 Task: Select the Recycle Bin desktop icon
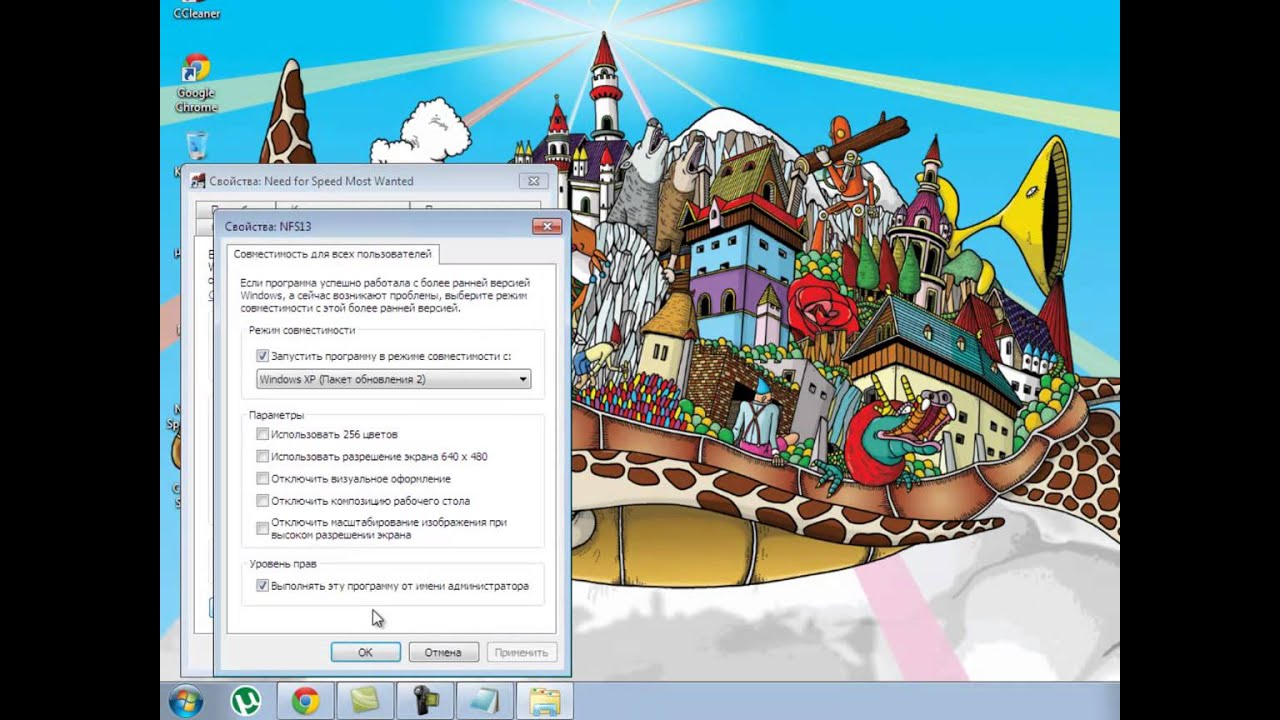coord(197,146)
